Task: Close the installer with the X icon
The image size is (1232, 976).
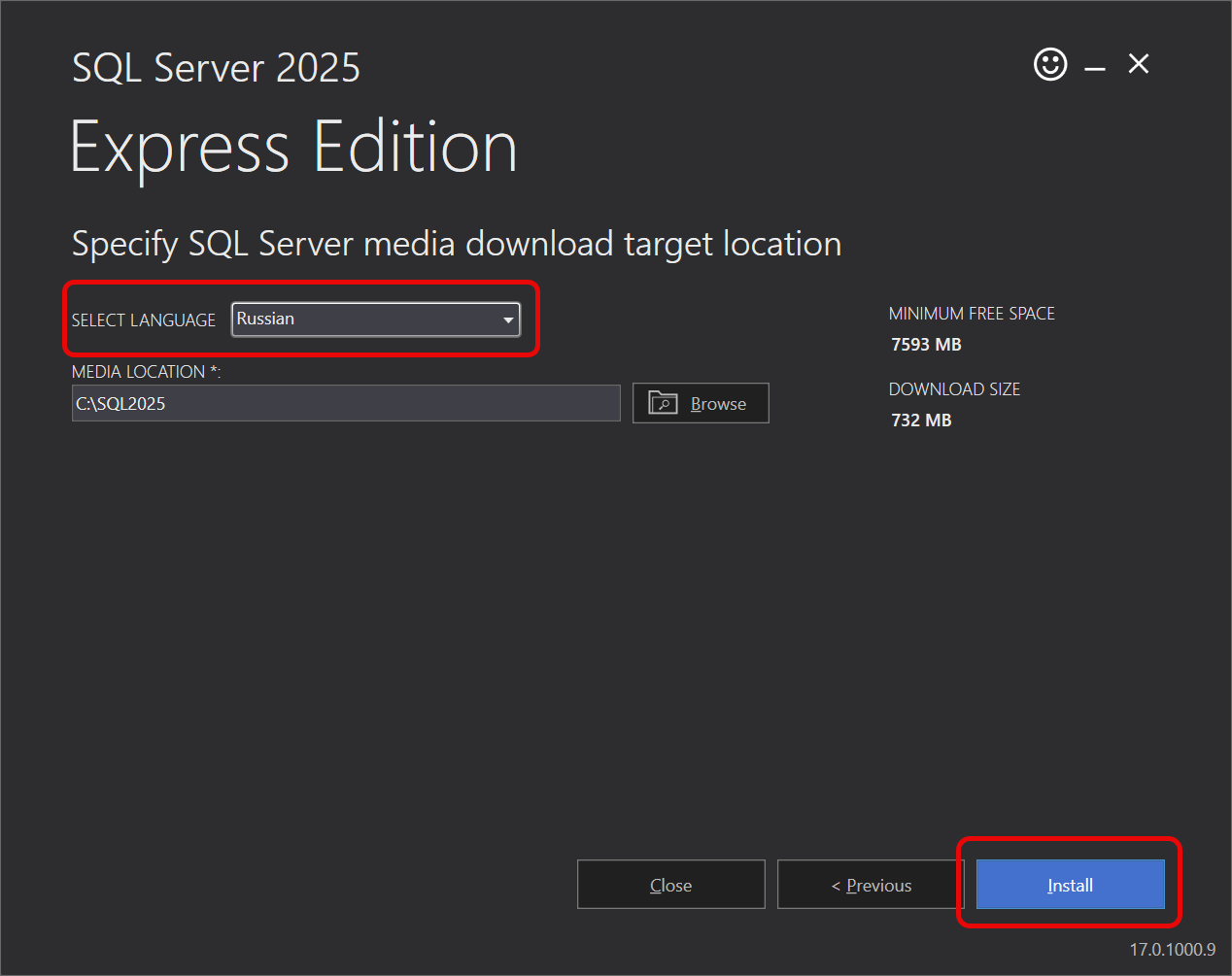Action: click(1139, 64)
